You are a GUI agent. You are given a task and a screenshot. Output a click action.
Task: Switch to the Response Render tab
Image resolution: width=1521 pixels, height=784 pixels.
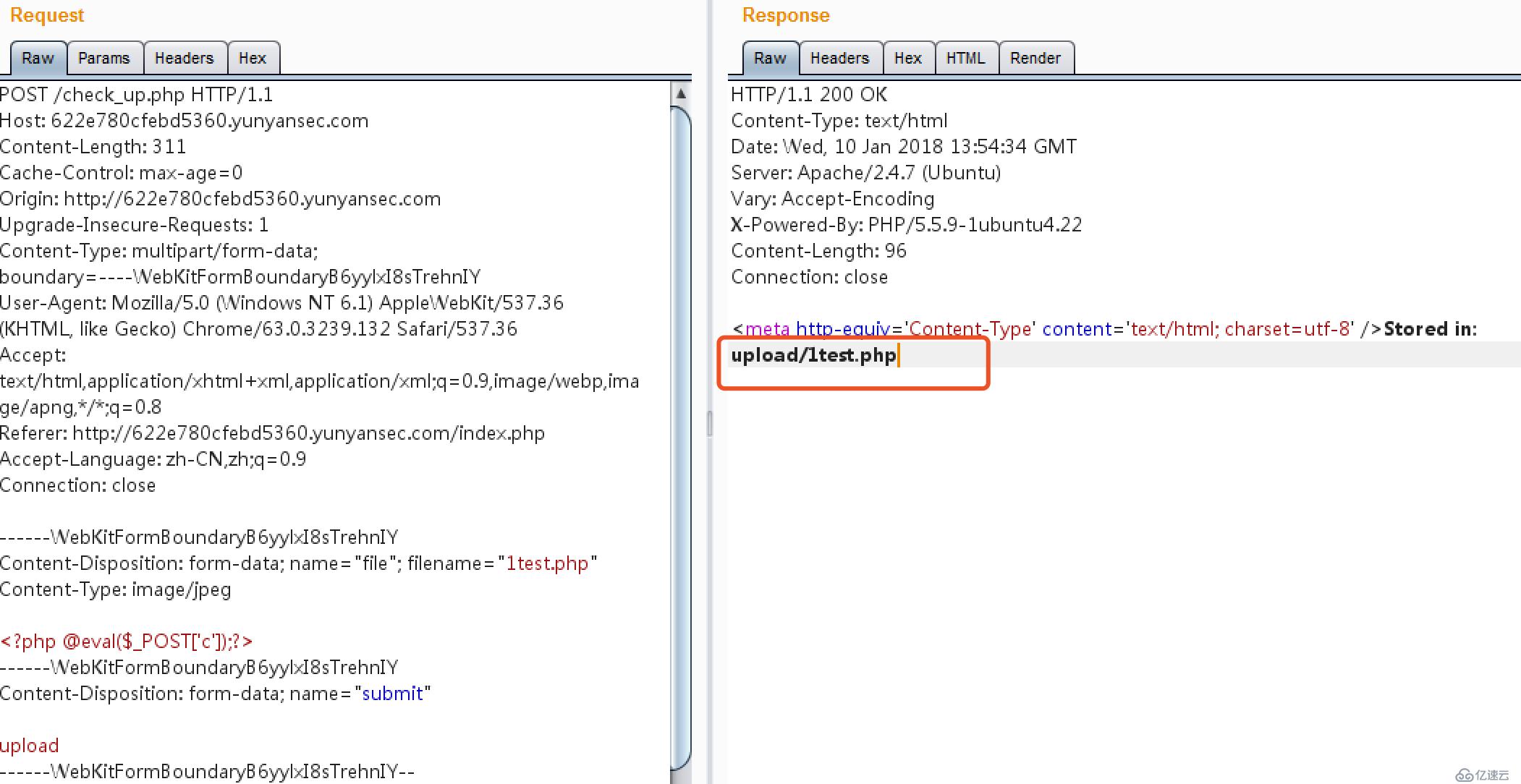[1035, 58]
